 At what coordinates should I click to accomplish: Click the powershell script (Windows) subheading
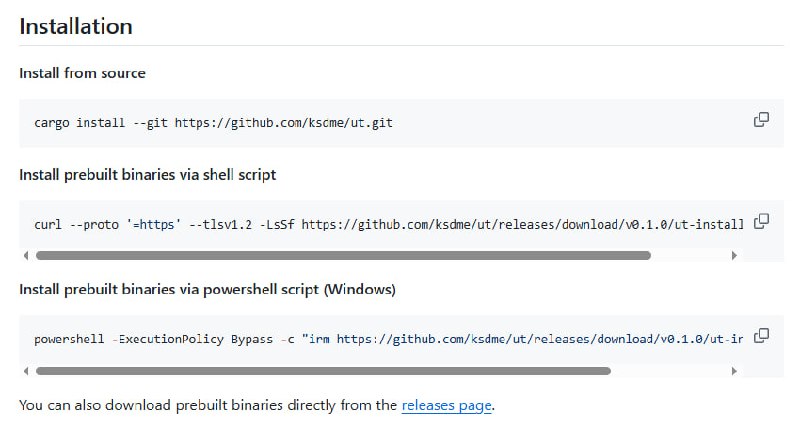[x=207, y=289]
